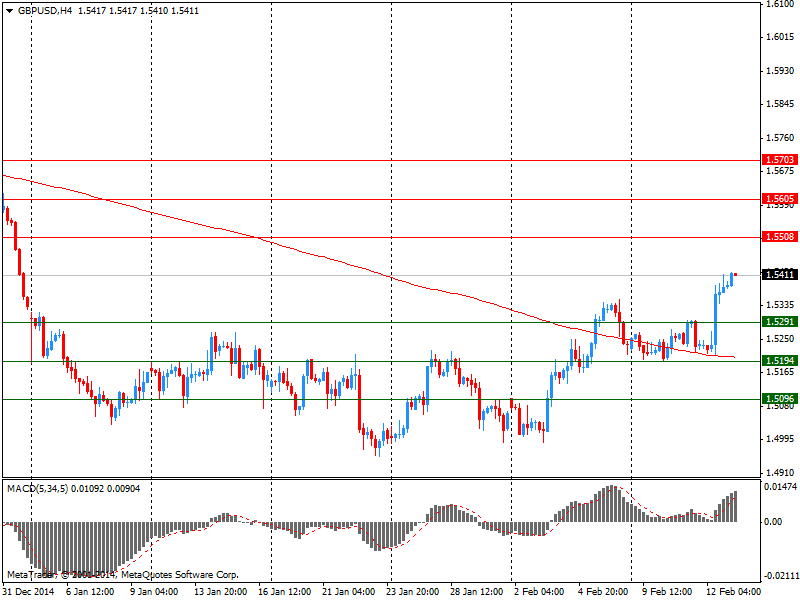Click the green 1.5291 support price label
This screenshot has height=600, width=800.
[x=780, y=322]
